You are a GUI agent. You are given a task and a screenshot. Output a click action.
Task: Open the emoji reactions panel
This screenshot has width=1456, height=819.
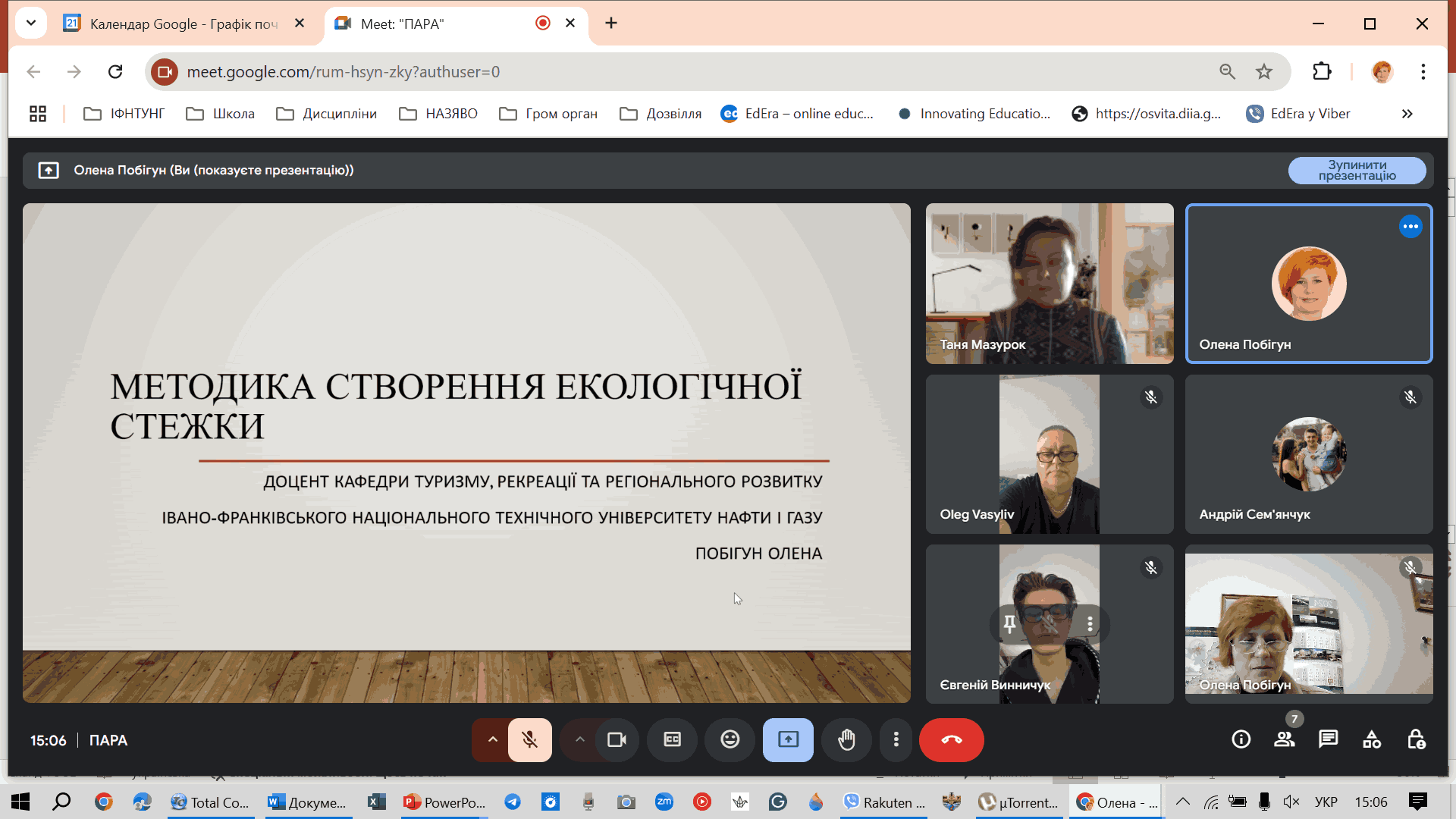click(x=730, y=739)
